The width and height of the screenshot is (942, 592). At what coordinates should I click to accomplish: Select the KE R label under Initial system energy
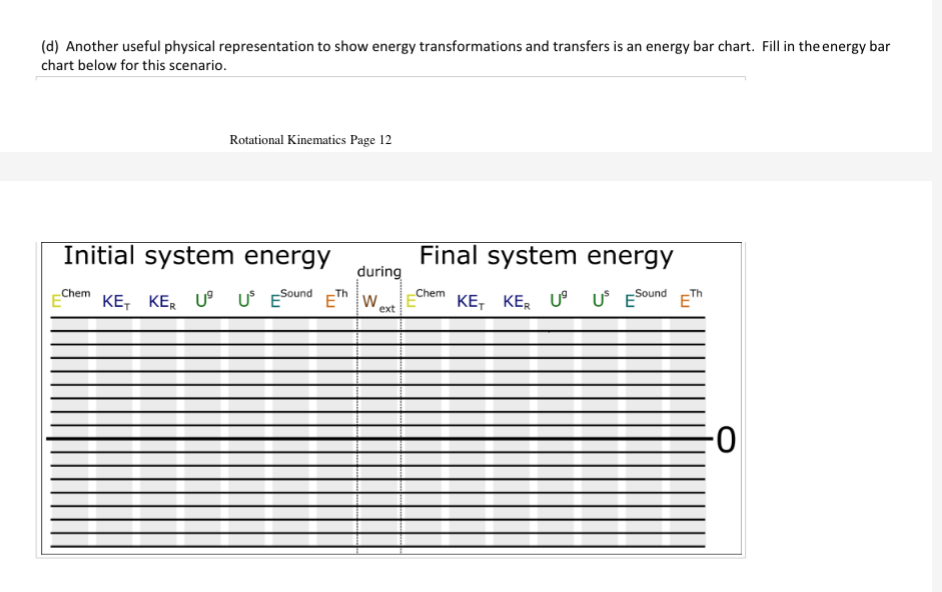click(x=162, y=301)
